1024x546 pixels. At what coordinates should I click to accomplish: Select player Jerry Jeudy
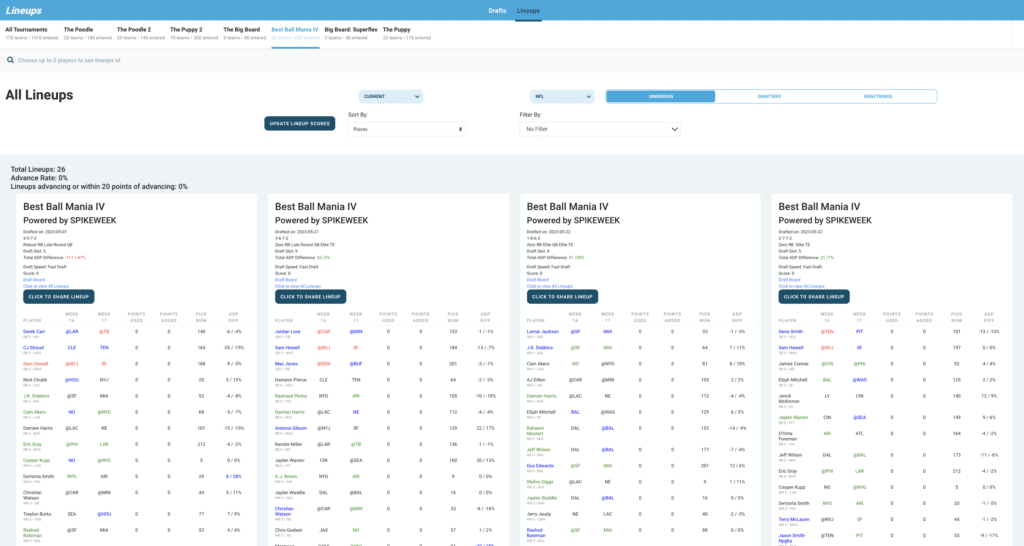point(539,514)
